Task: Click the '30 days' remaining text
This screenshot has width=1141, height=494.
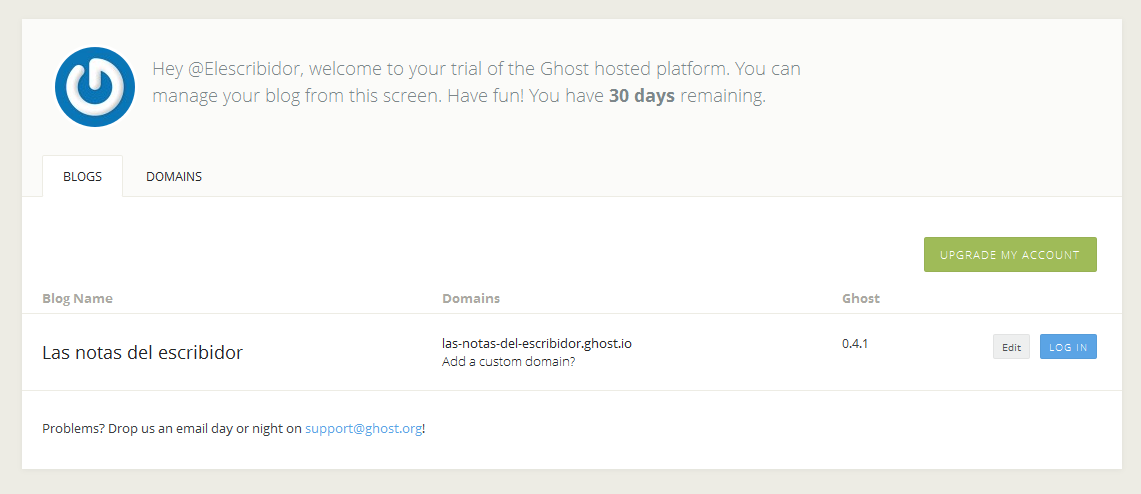Action: (x=642, y=96)
